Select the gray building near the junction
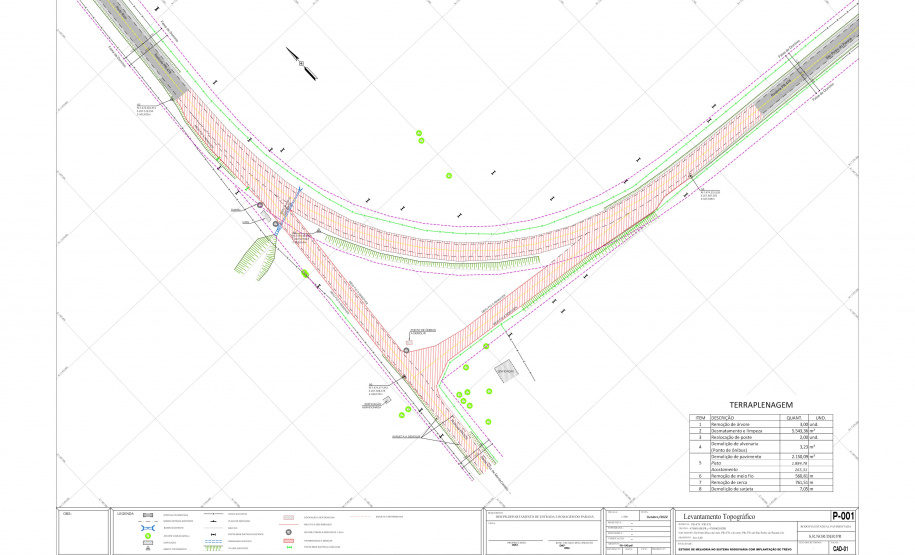915x555 pixels. [506, 370]
